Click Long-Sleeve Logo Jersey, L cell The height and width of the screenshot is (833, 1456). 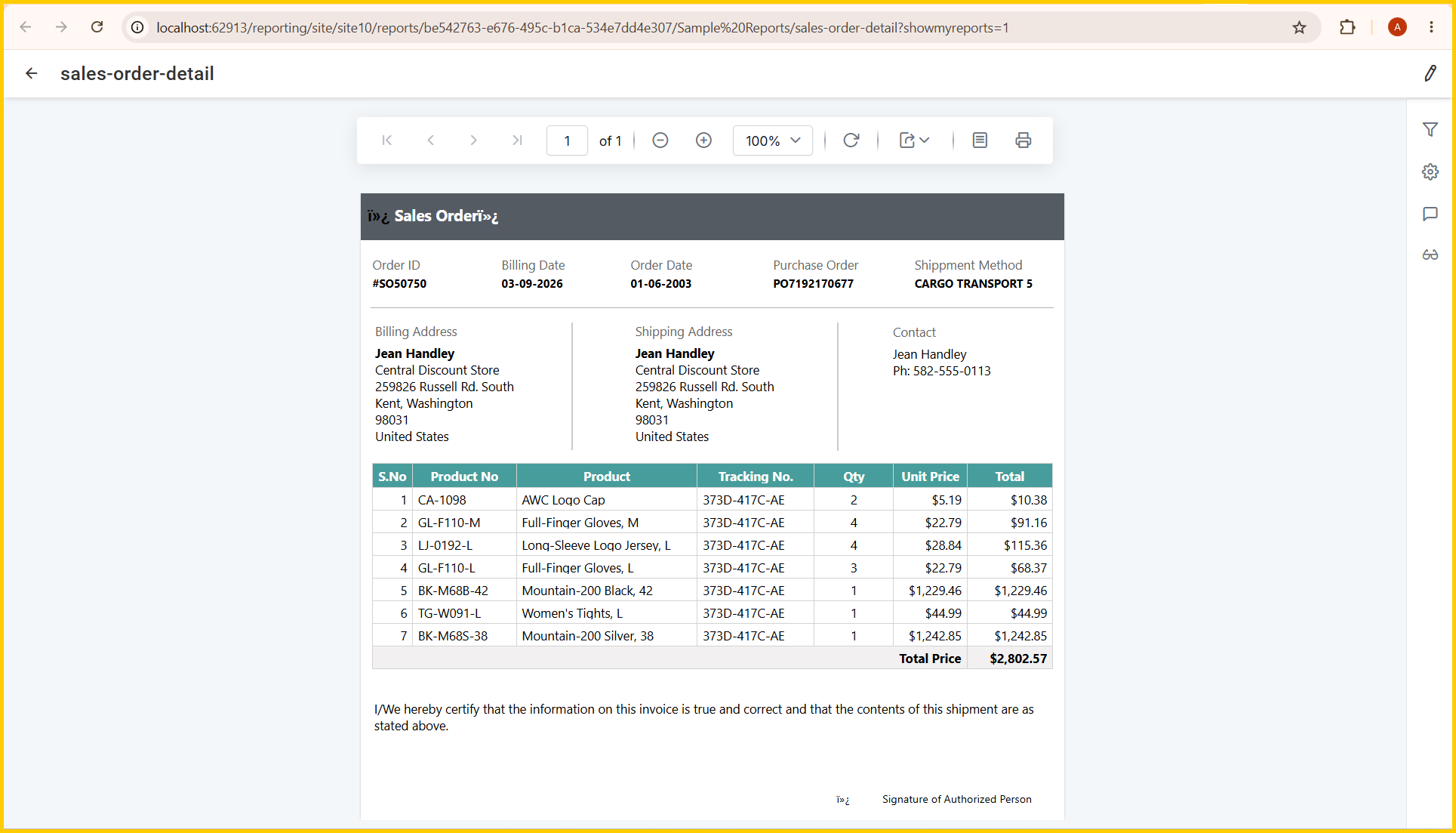pos(607,545)
